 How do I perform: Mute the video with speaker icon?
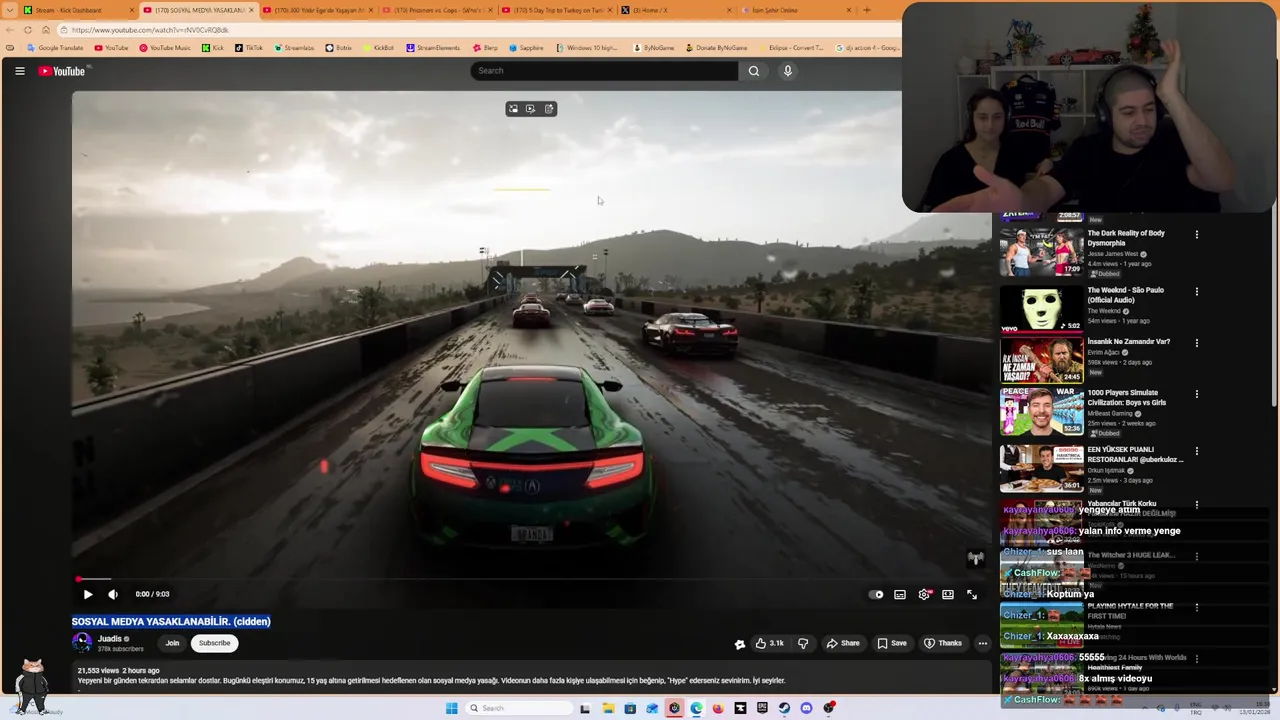[113, 594]
